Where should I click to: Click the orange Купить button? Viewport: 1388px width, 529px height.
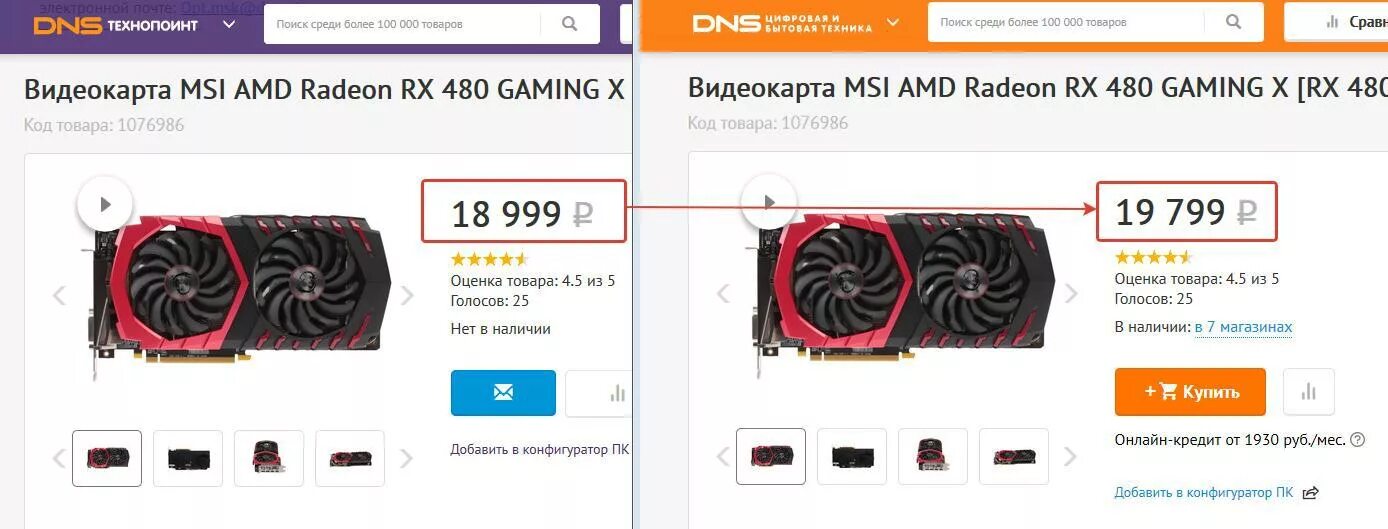point(1190,392)
